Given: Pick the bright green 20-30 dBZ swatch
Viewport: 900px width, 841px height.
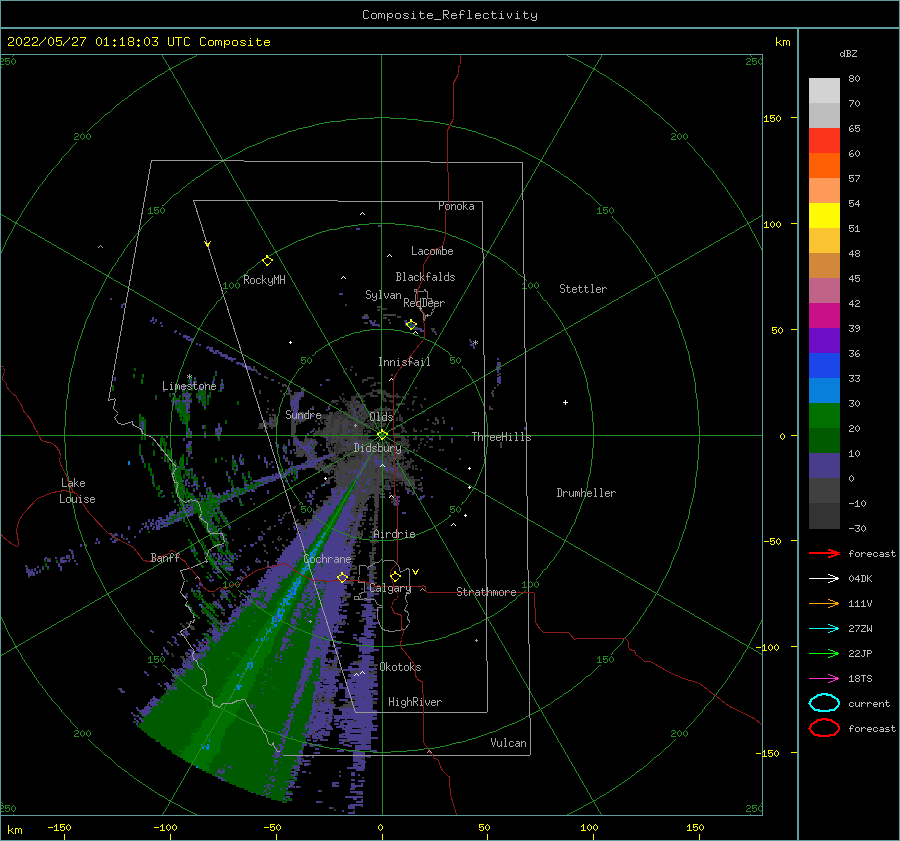Looking at the screenshot, I should click(x=824, y=416).
